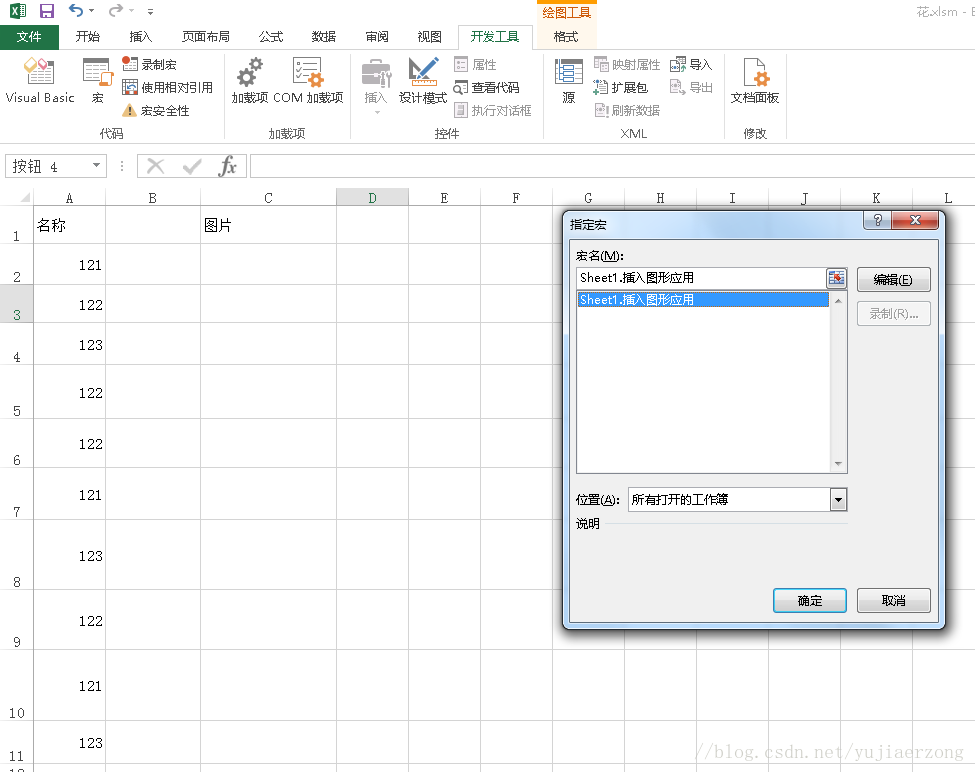Click the Insert Function fx icon
Image resolution: width=975 pixels, height=772 pixels.
pyautogui.click(x=228, y=166)
